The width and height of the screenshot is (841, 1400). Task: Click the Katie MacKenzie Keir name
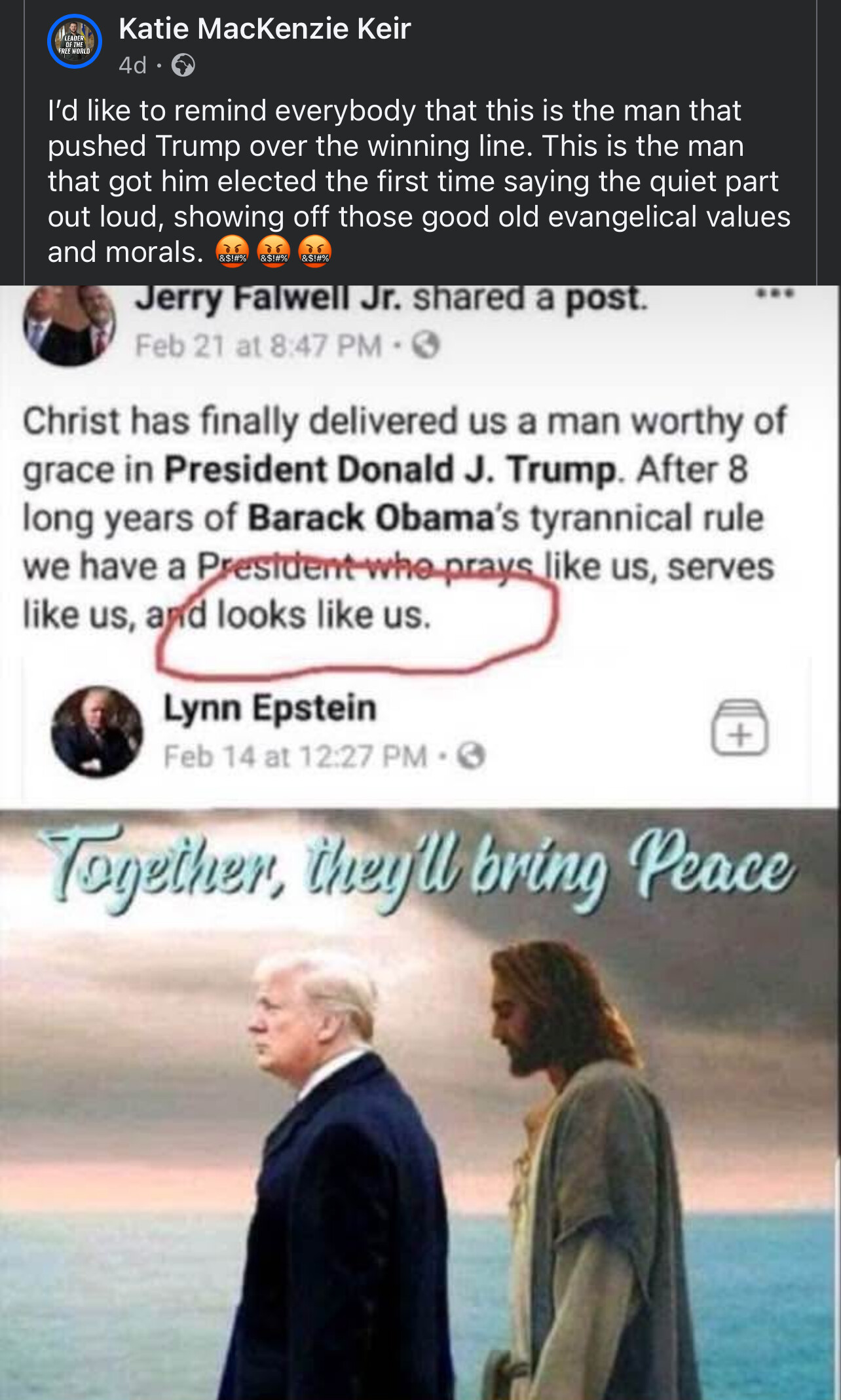(265, 29)
